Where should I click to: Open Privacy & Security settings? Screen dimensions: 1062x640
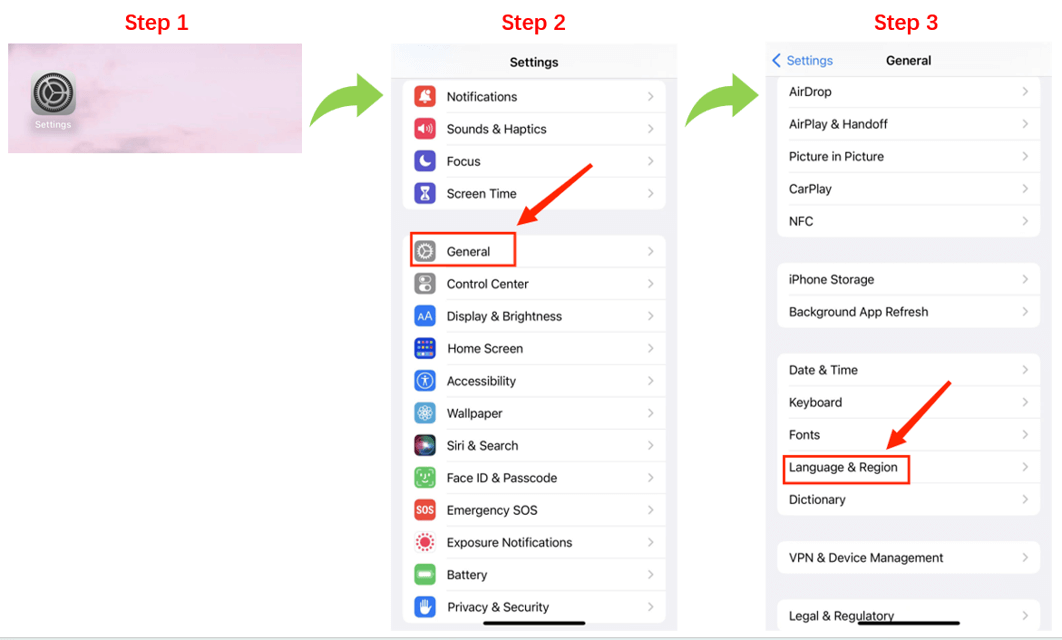534,607
